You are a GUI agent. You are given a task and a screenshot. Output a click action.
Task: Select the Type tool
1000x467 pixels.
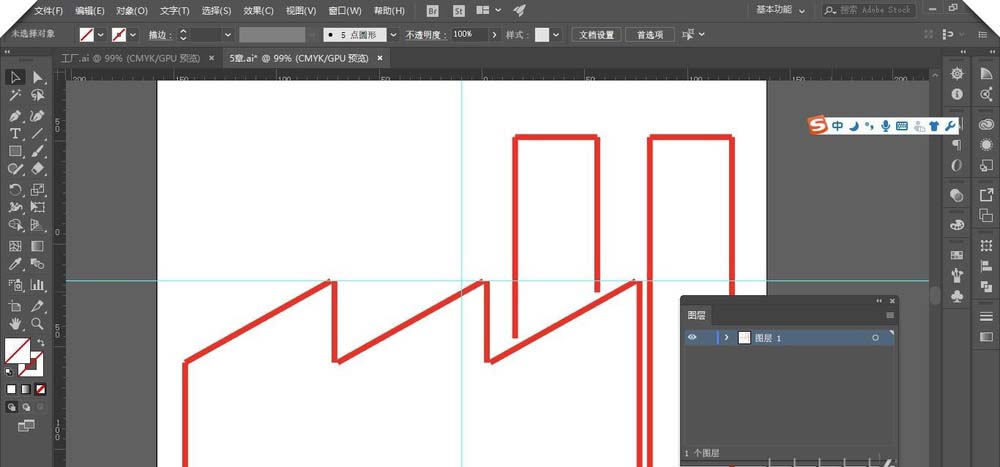click(15, 133)
